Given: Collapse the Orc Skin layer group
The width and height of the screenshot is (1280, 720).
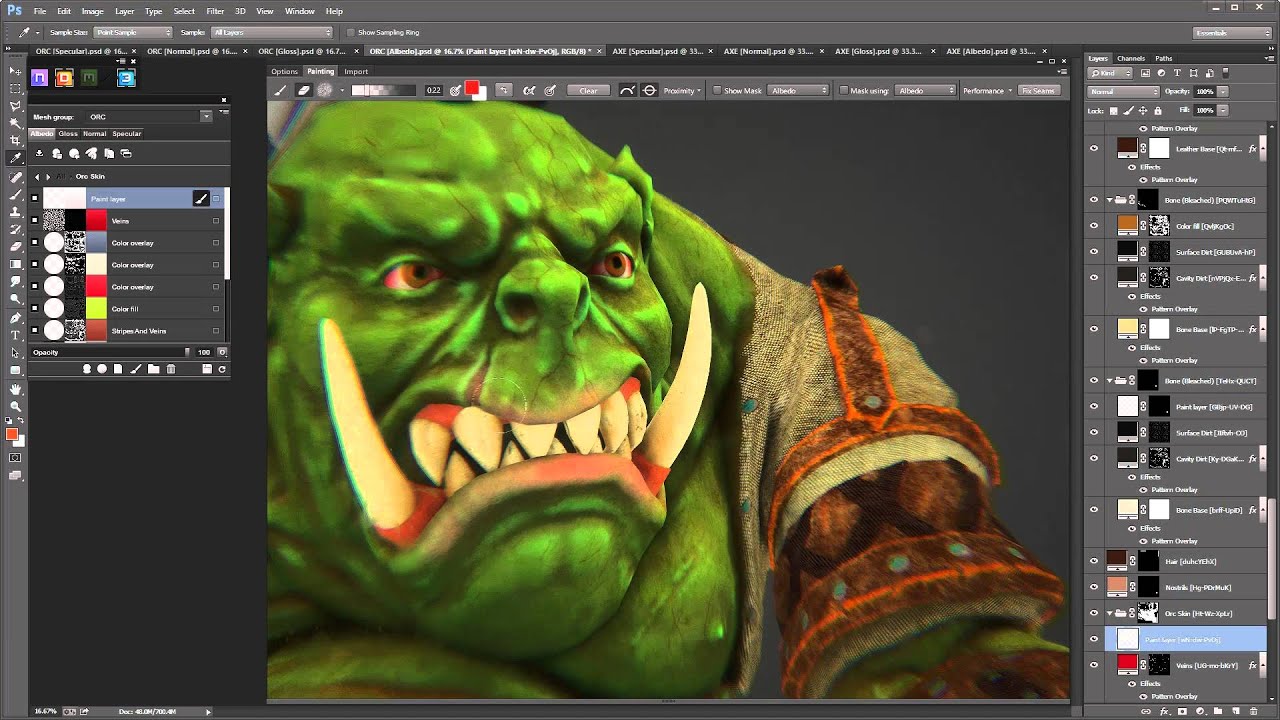Looking at the screenshot, I should tap(1110, 613).
